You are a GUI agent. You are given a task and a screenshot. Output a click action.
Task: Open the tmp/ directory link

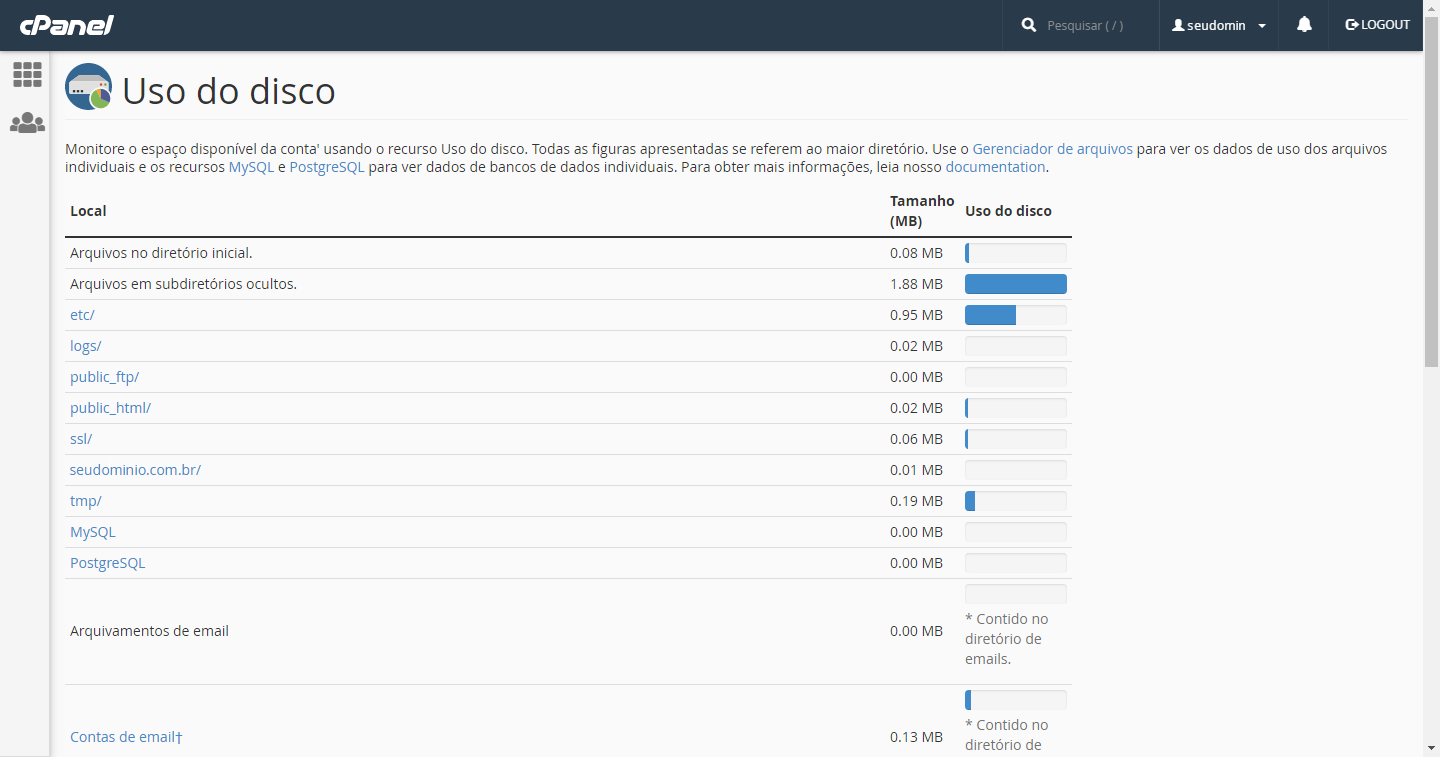coord(86,501)
